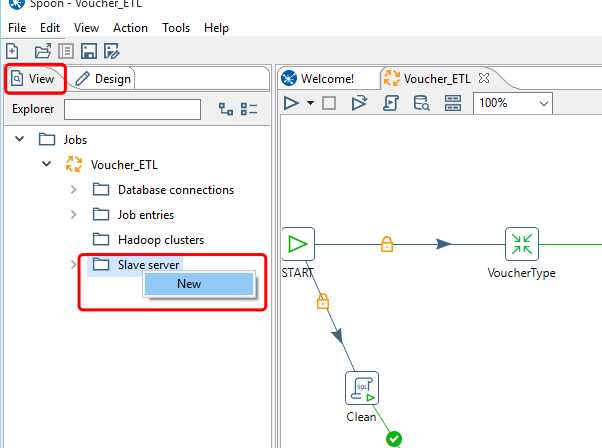
Task: Click the Expand all tree icon in Explorer
Action: pyautogui.click(x=226, y=109)
